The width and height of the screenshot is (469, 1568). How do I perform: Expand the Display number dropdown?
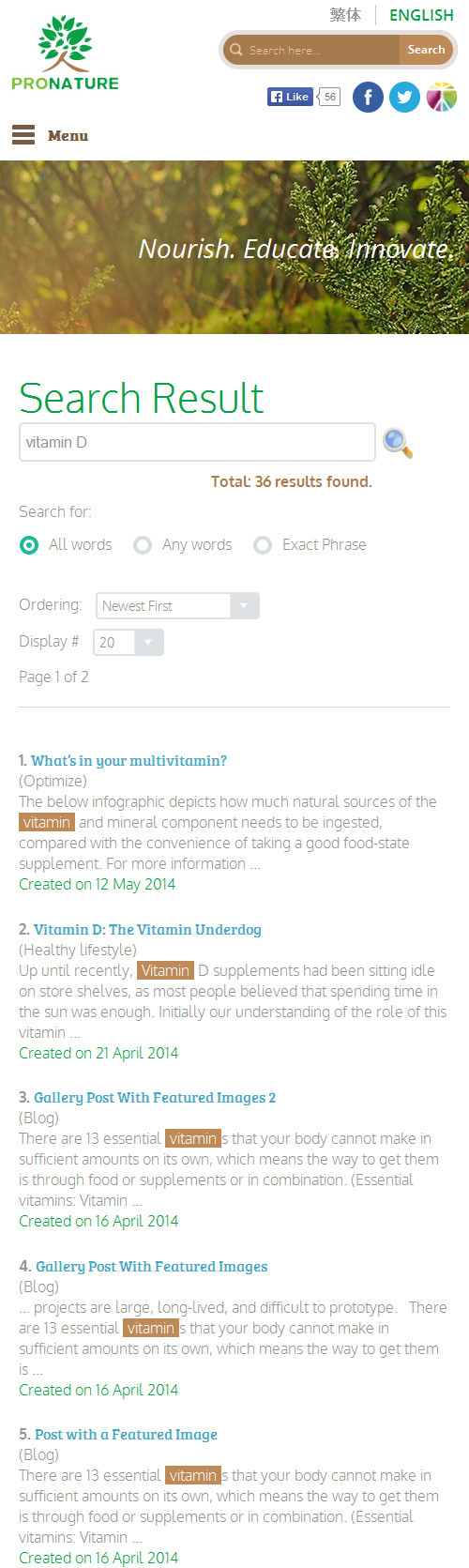point(129,643)
